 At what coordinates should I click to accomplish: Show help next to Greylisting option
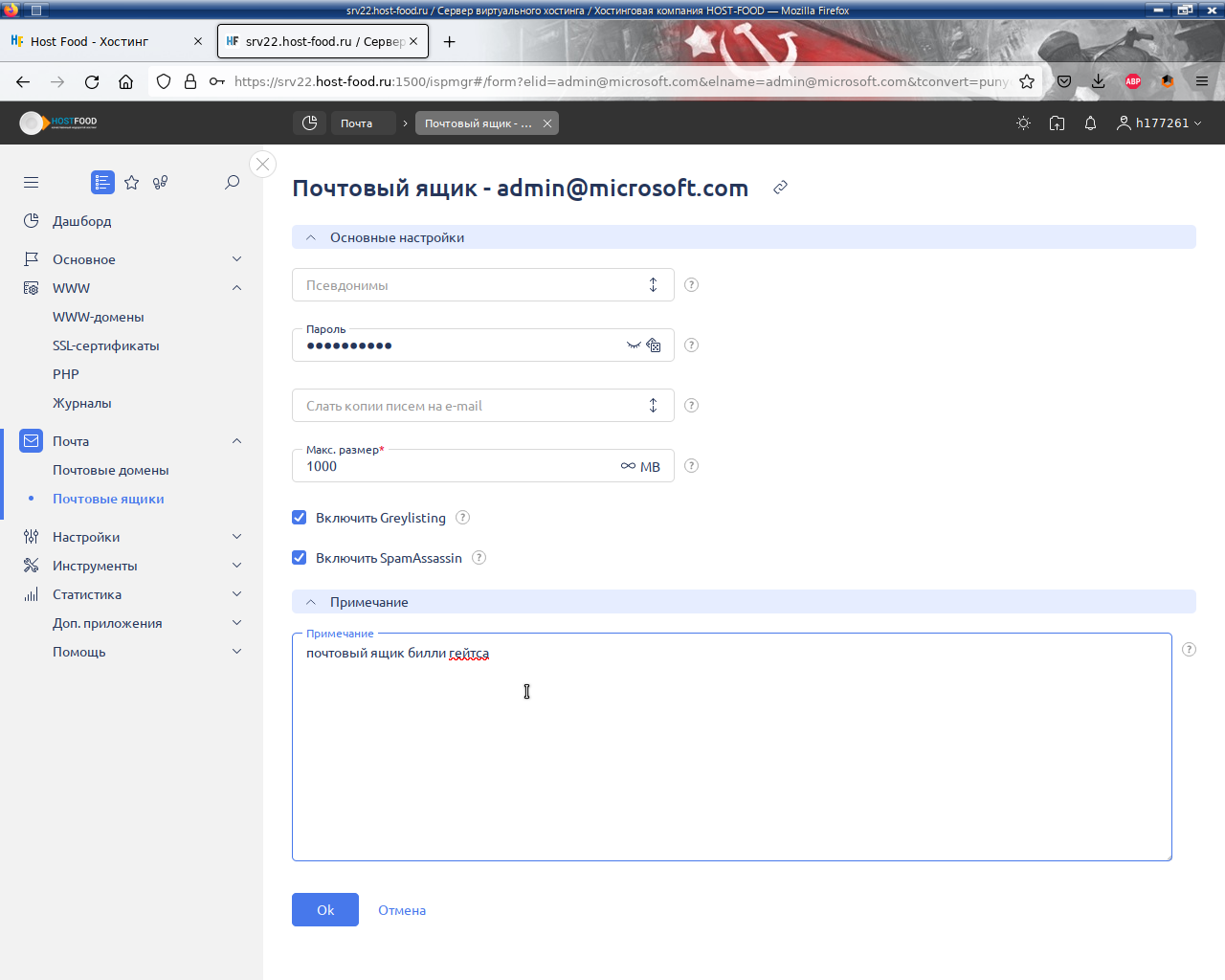(462, 518)
